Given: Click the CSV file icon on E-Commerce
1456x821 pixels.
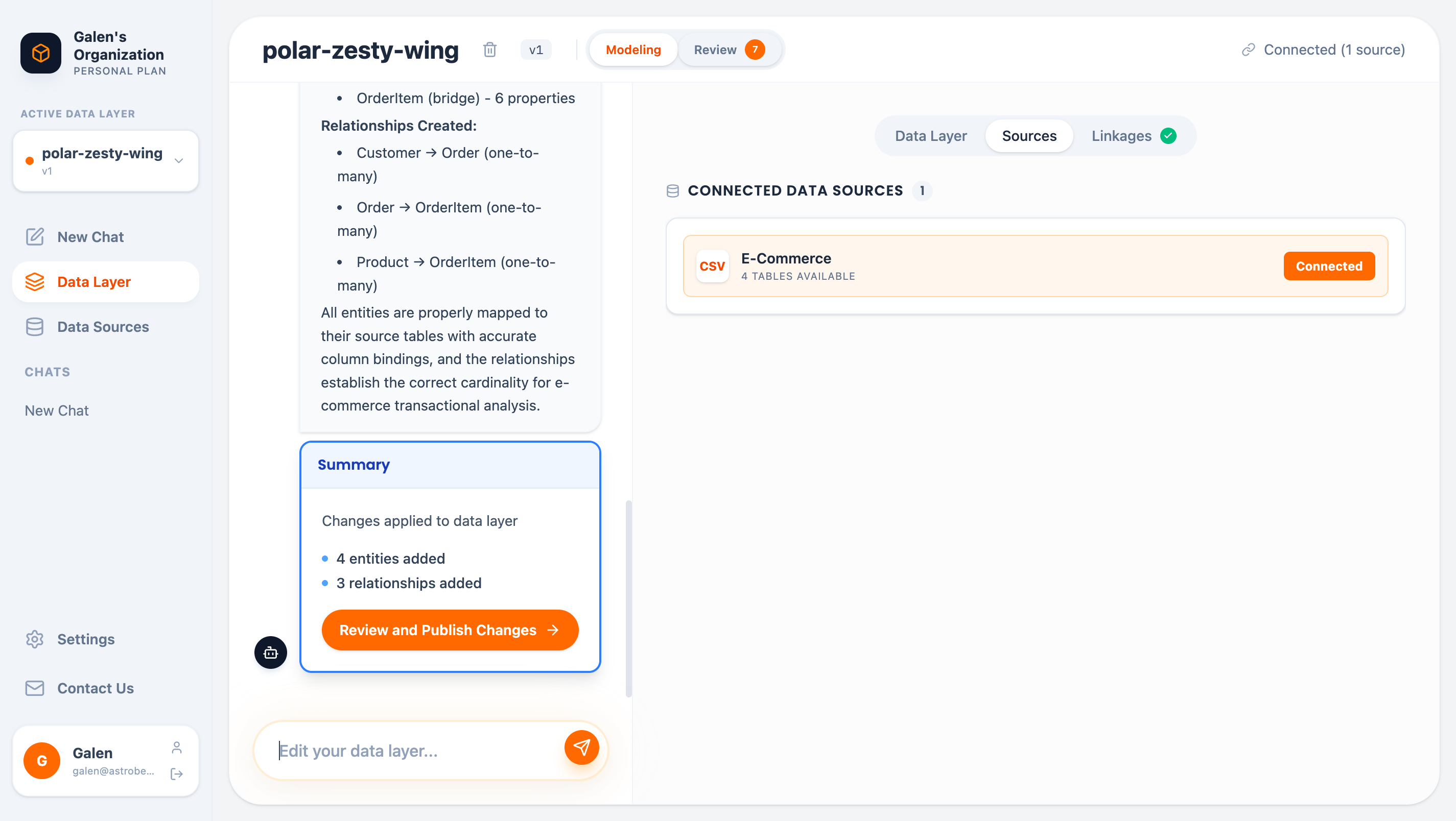Looking at the screenshot, I should (x=712, y=266).
